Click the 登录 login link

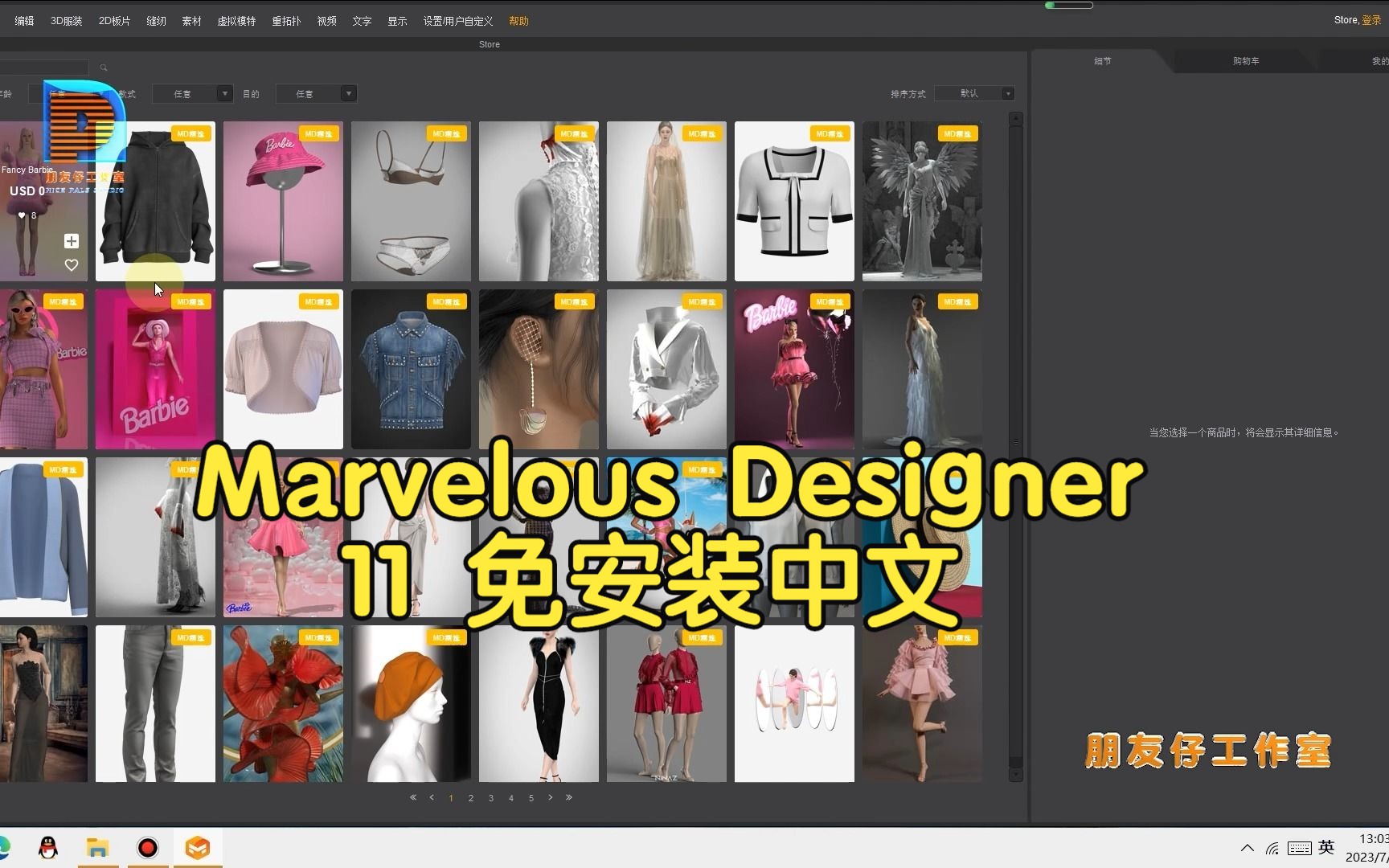[x=1371, y=20]
